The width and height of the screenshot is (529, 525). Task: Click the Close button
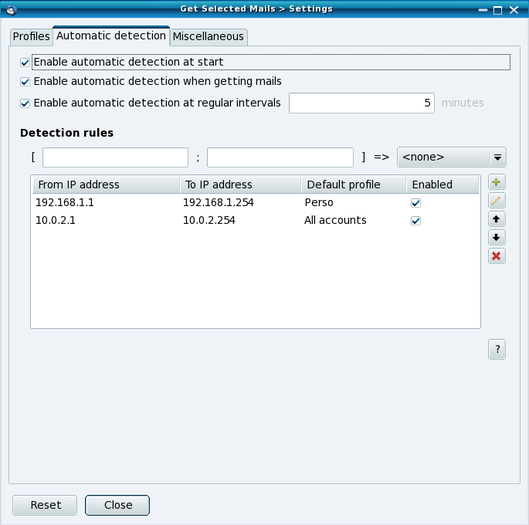[x=117, y=505]
